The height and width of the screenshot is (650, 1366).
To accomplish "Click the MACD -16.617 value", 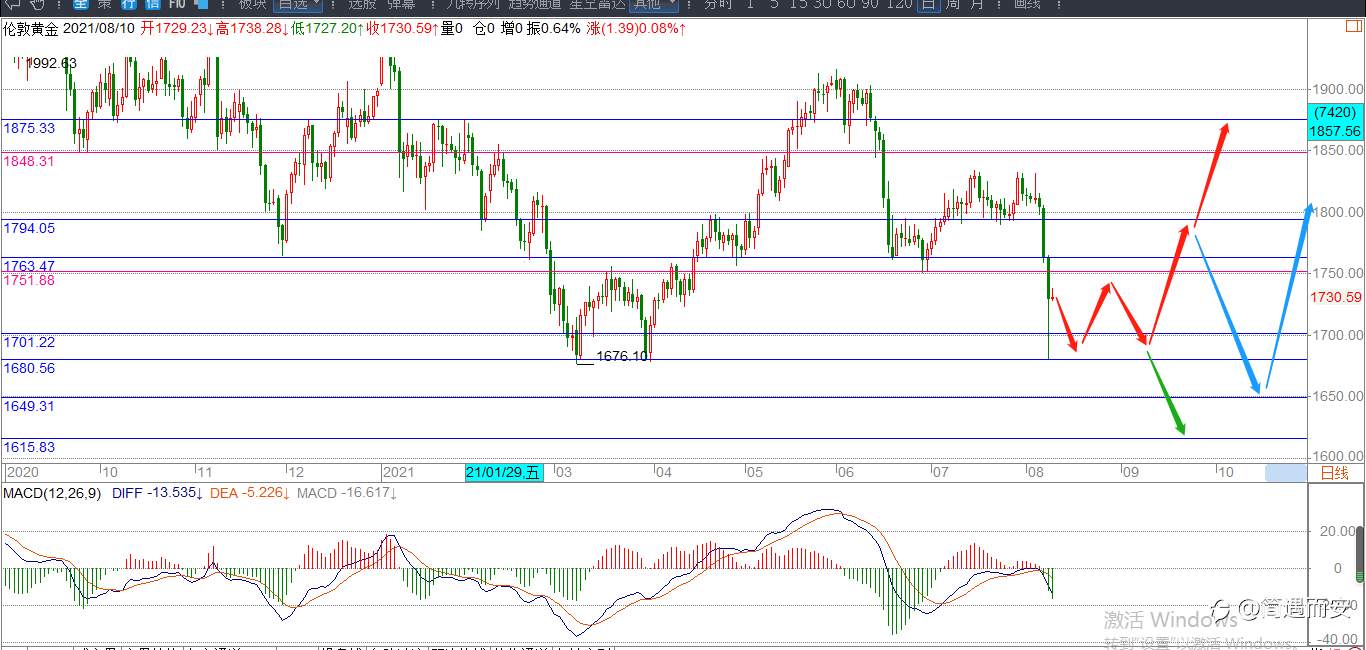I will tap(347, 493).
